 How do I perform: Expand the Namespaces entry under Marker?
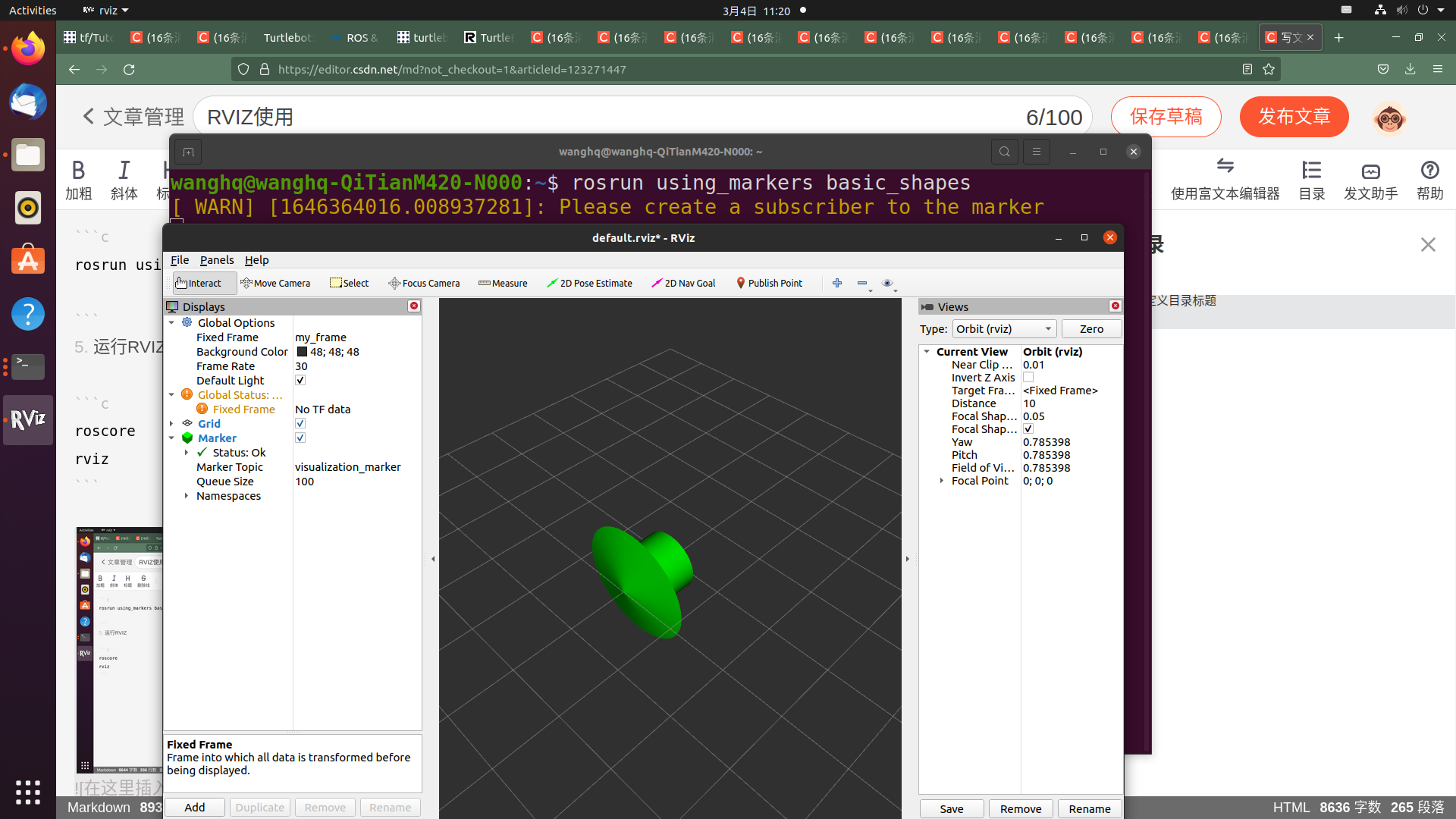click(x=187, y=496)
